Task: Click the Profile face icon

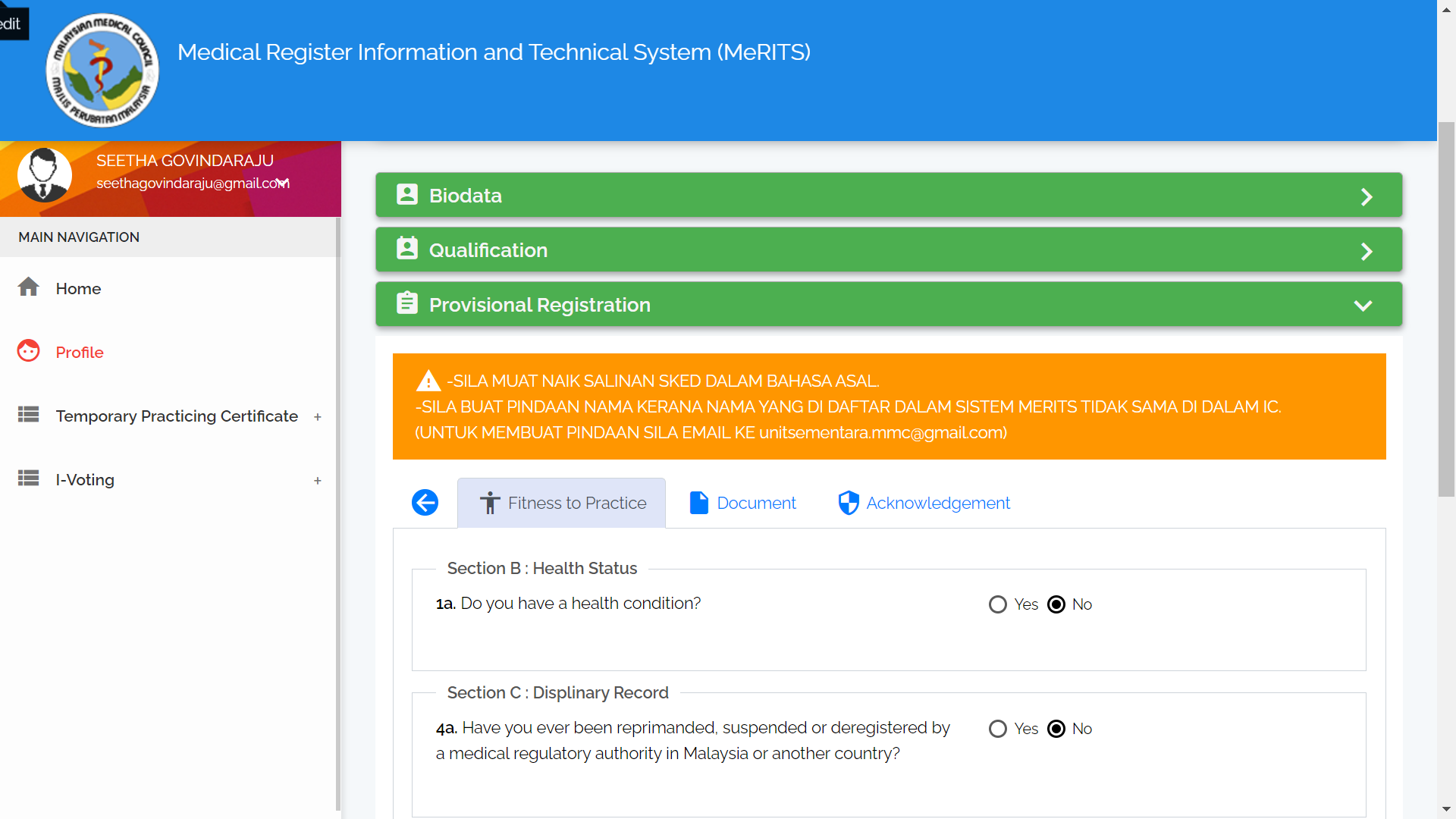Action: (29, 351)
